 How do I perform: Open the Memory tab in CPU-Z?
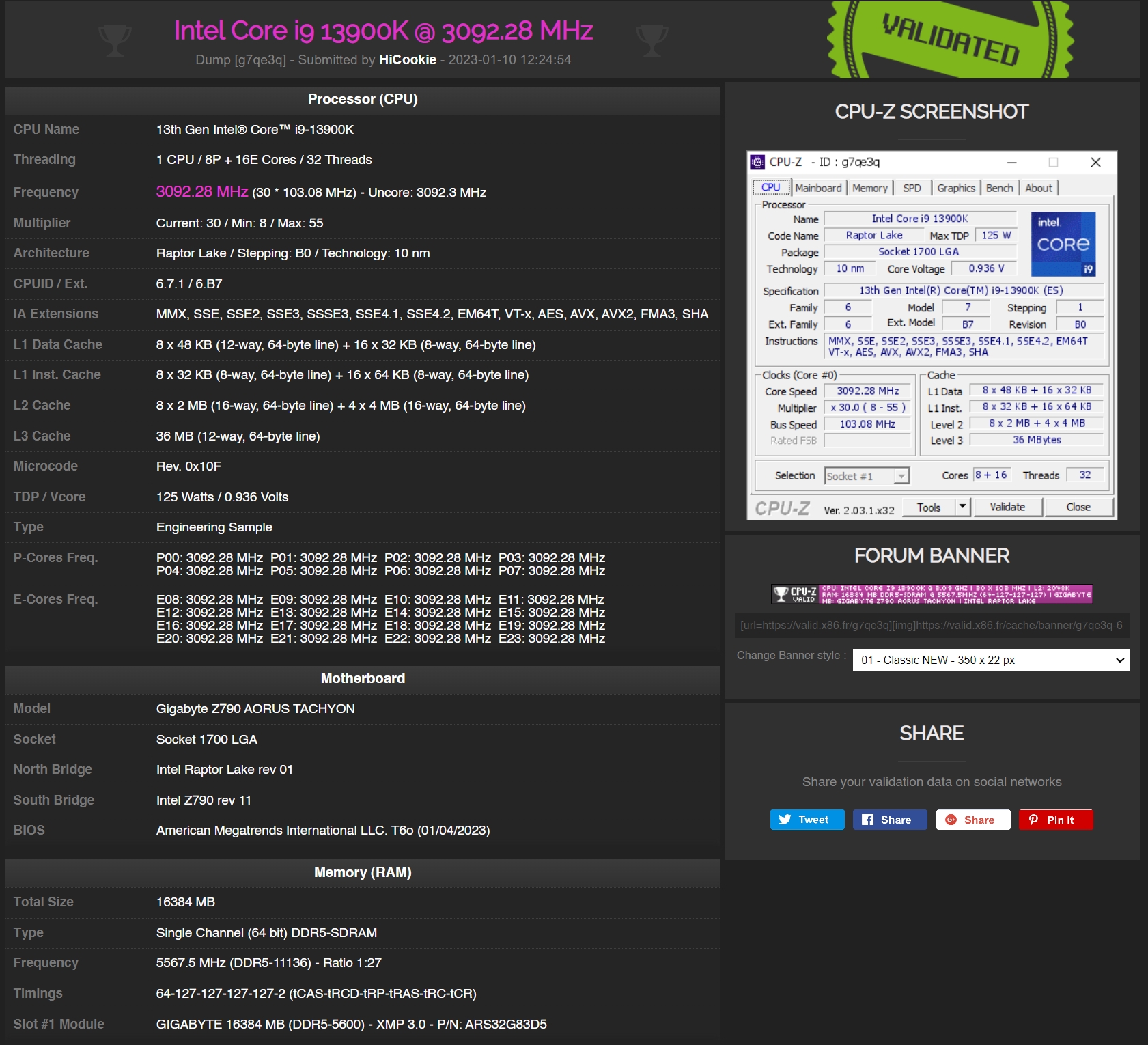click(x=869, y=188)
